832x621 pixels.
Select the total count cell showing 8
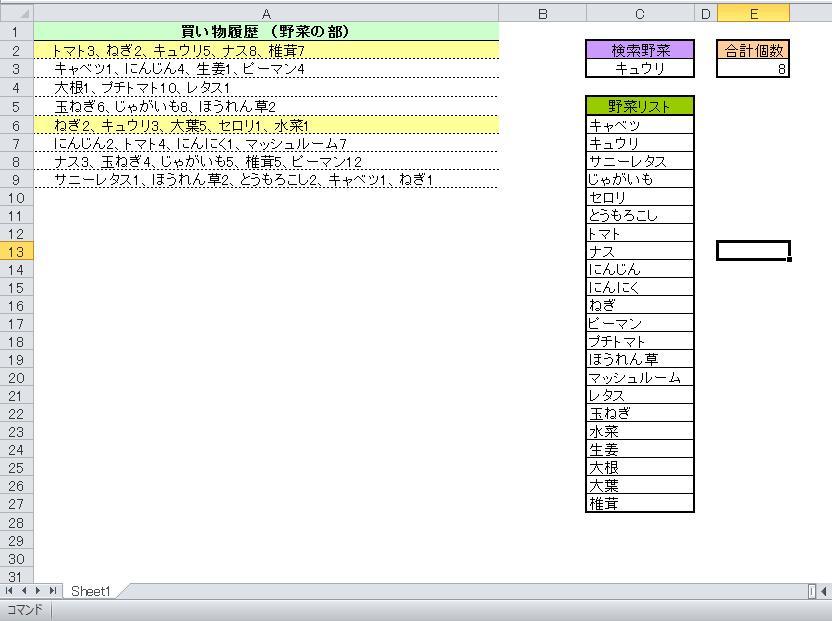[753, 68]
